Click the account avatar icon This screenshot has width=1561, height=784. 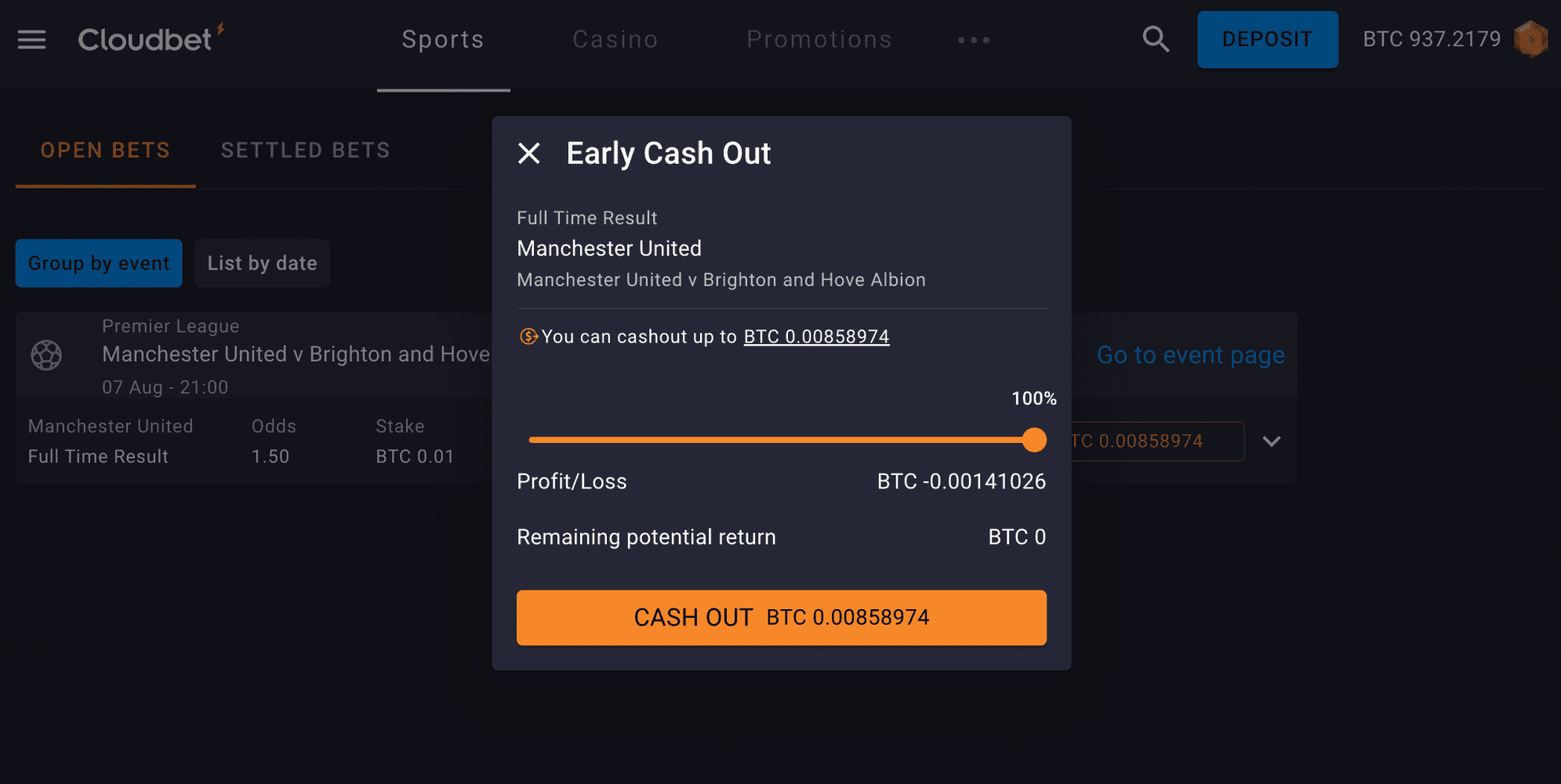click(x=1530, y=39)
